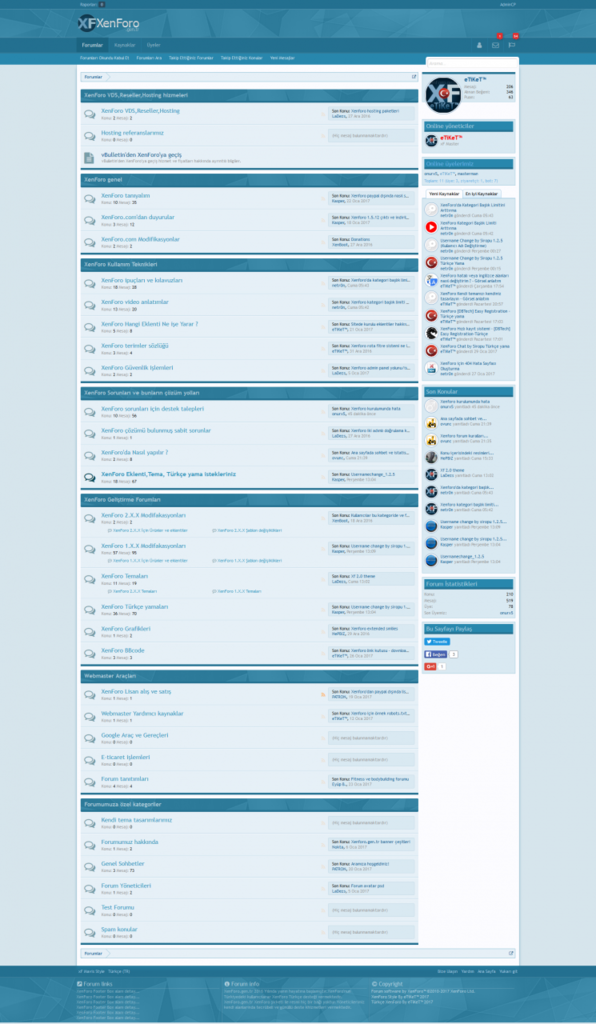Viewport: 596px width, 1024px height.
Task: Open the top breadcrumb quick navigation menu
Action: click(414, 77)
